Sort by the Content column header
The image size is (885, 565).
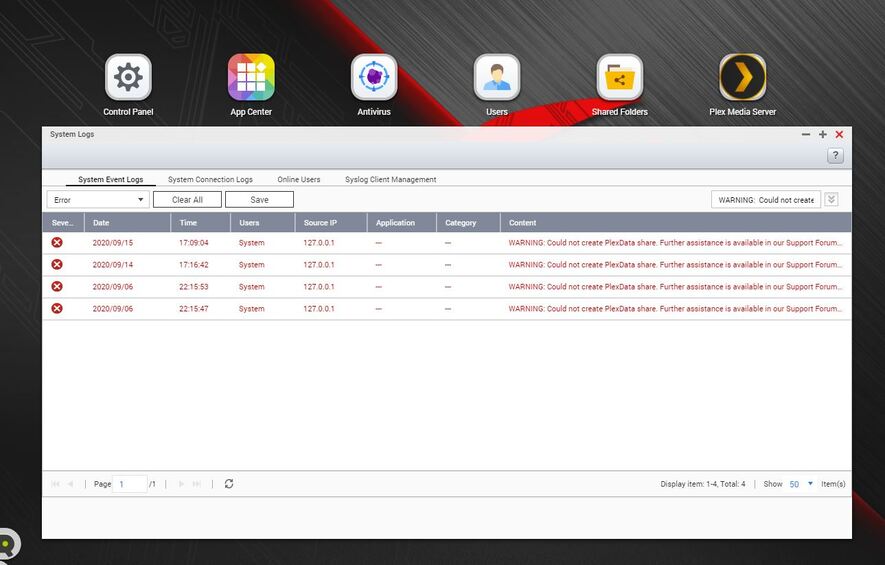coord(676,223)
